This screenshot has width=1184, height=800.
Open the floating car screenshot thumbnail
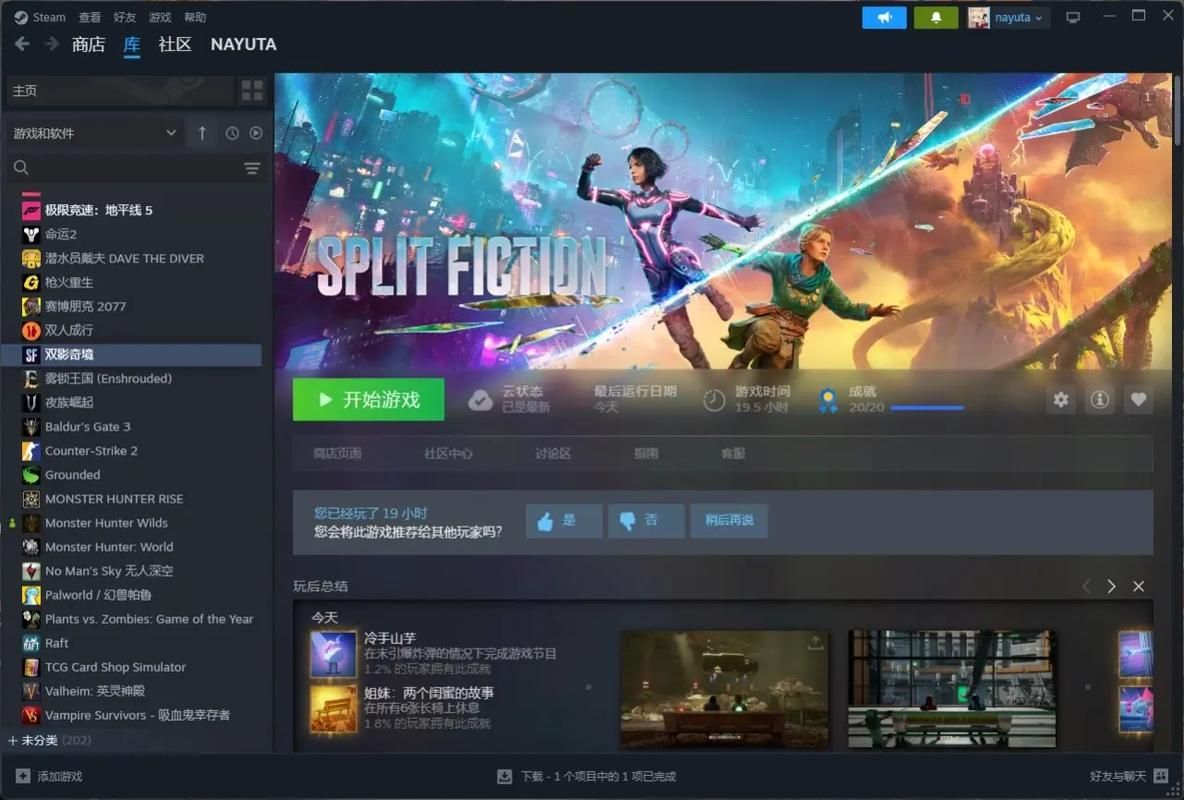pos(724,690)
